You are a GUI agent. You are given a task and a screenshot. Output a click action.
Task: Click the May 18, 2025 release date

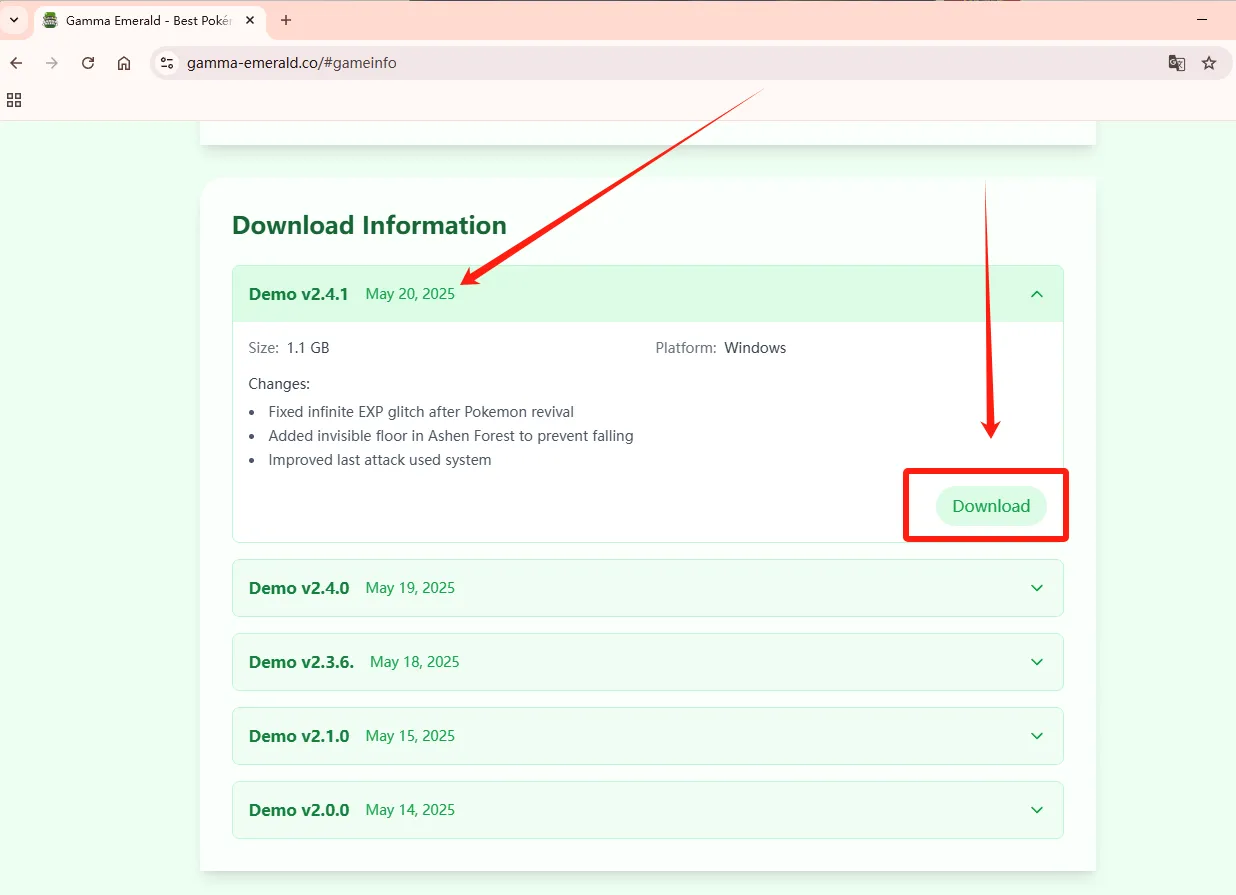(415, 662)
